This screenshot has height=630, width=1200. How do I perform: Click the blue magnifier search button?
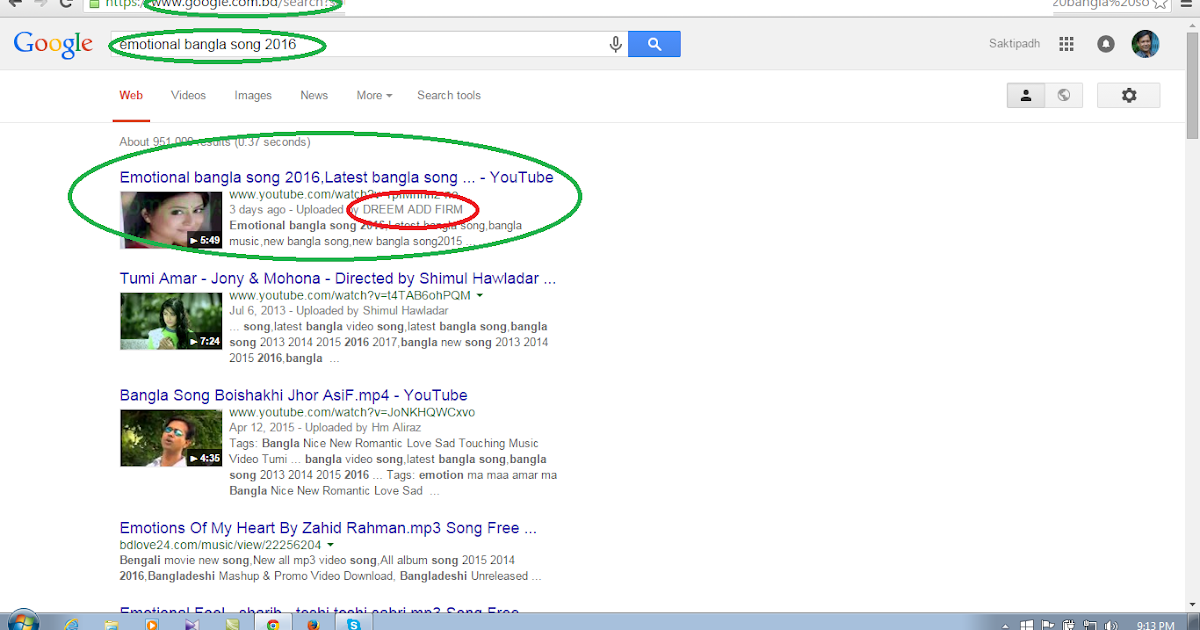(654, 44)
